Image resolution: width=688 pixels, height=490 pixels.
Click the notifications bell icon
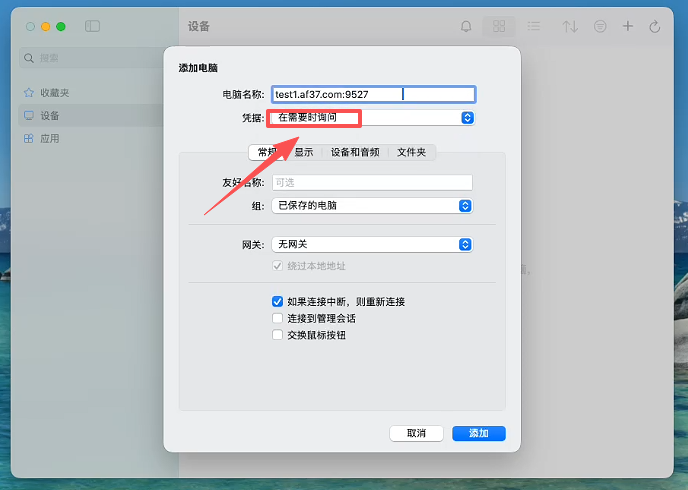point(466,27)
